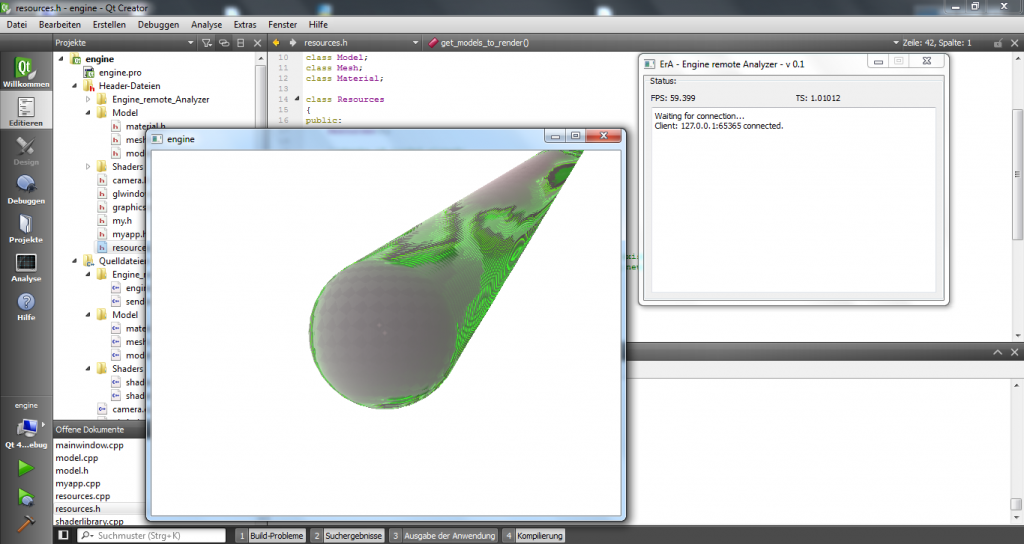Screen dimensions: 1024x544
Task: Open the Extras menu
Action: tap(245, 24)
